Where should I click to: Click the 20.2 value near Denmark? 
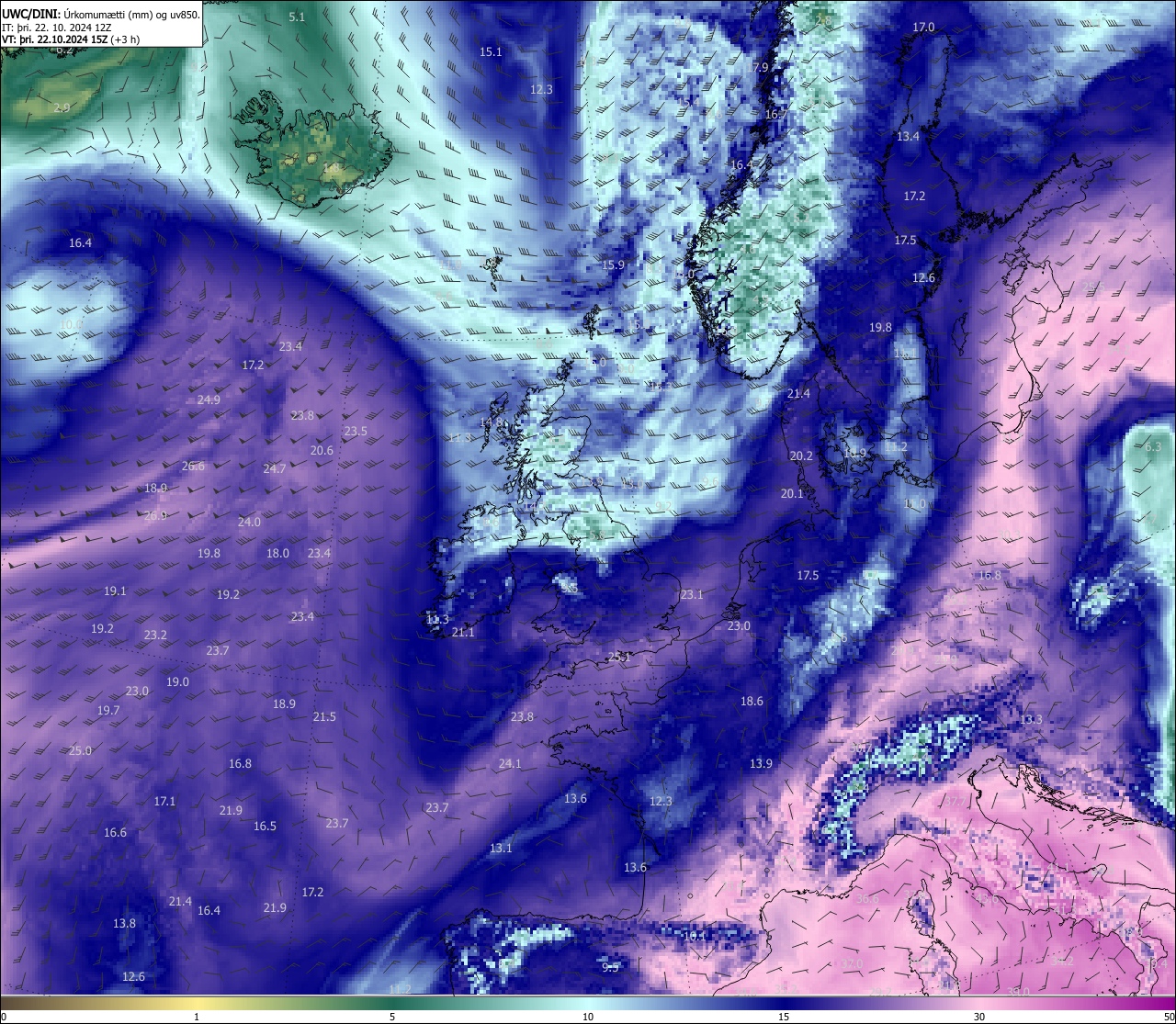point(801,456)
